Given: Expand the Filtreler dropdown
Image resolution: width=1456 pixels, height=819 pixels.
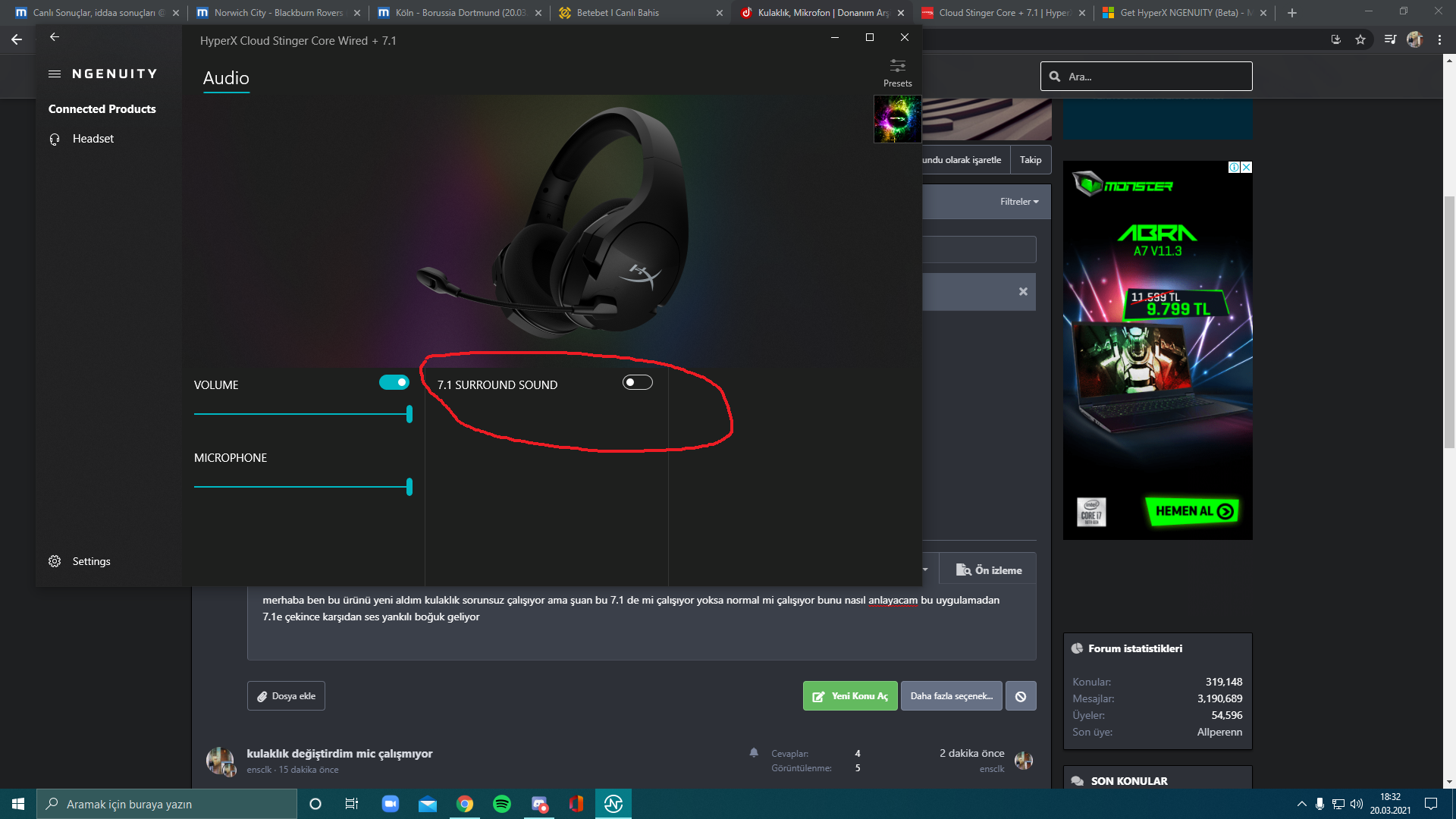Looking at the screenshot, I should tap(1019, 202).
